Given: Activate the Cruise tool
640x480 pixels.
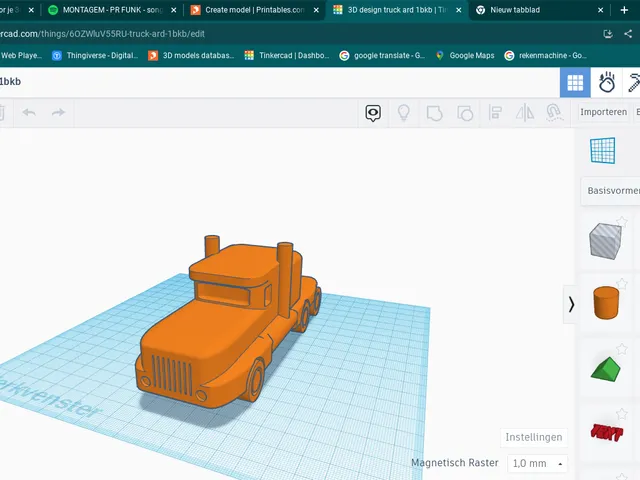Looking at the screenshot, I should click(554, 113).
